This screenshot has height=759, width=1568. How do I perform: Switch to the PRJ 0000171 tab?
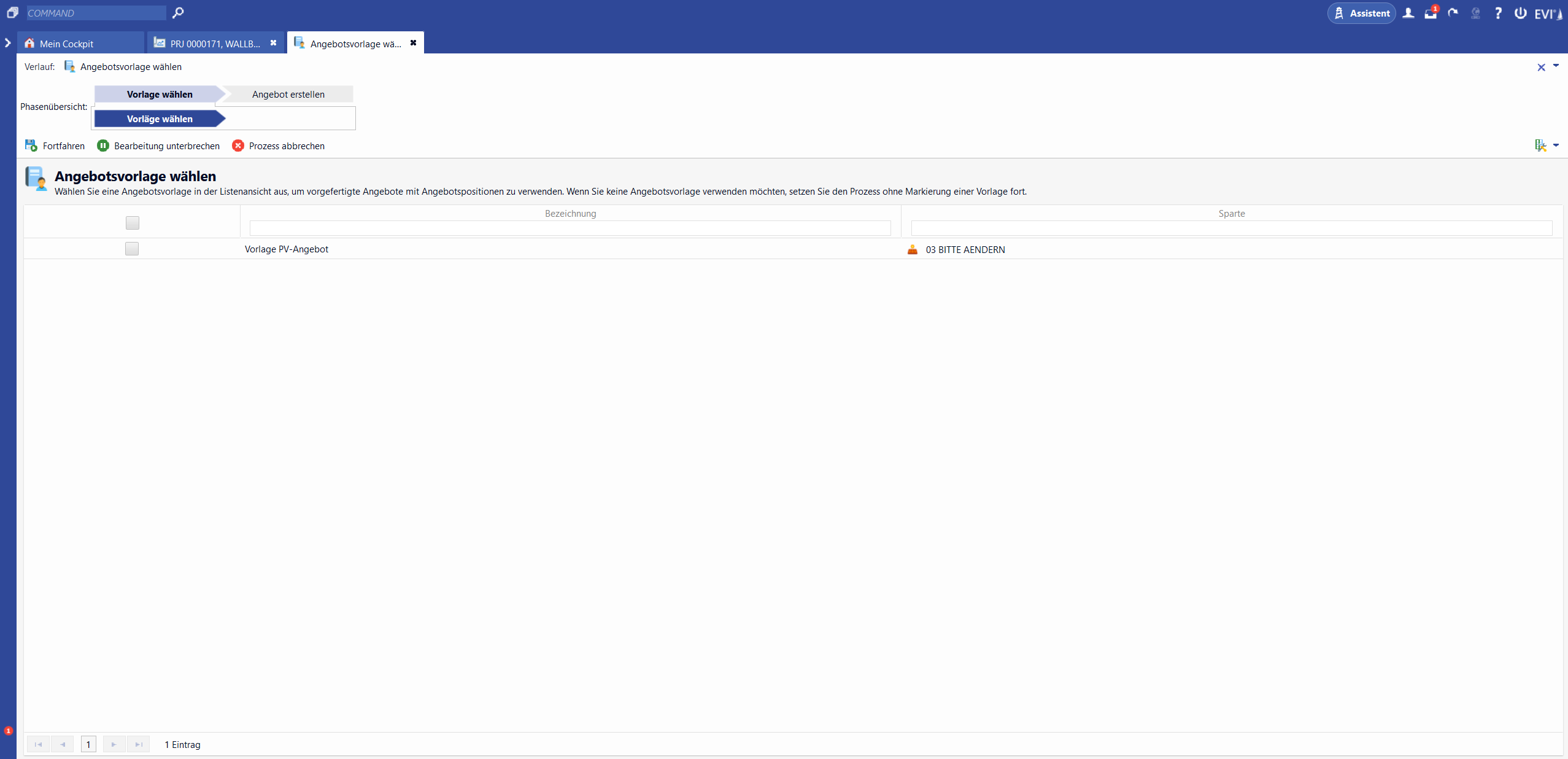[215, 44]
